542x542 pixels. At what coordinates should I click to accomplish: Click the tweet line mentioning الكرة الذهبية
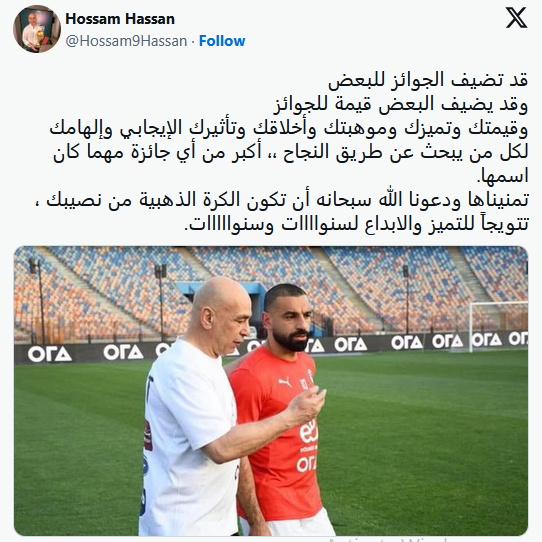pyautogui.click(x=282, y=200)
